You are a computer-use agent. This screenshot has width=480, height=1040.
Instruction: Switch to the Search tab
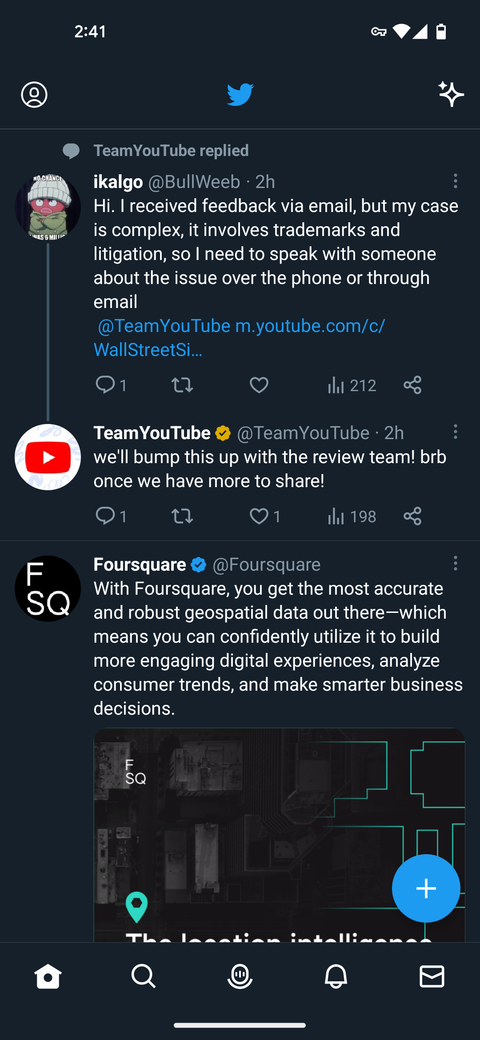(x=143, y=976)
